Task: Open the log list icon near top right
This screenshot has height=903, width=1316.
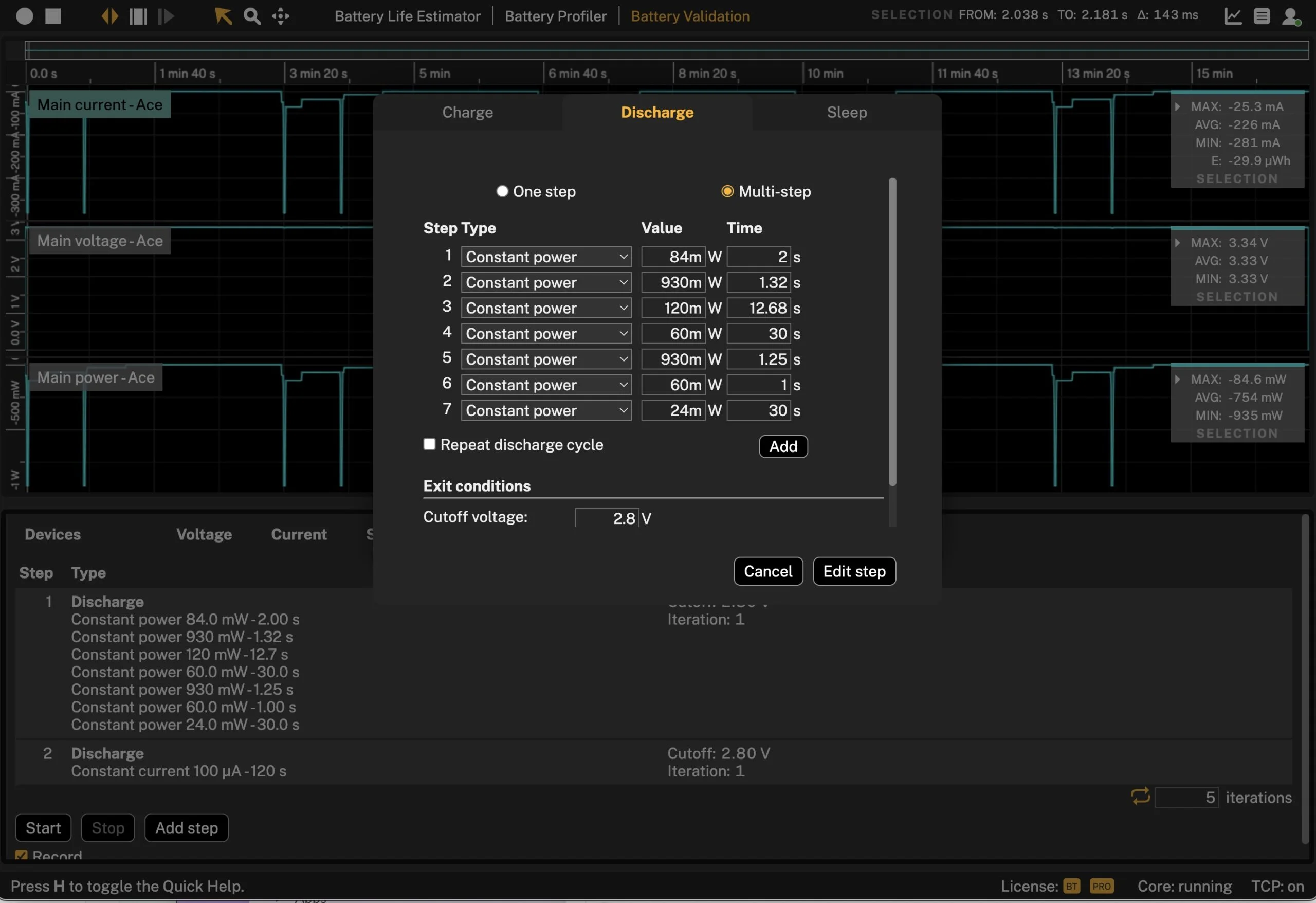Action: [x=1262, y=16]
